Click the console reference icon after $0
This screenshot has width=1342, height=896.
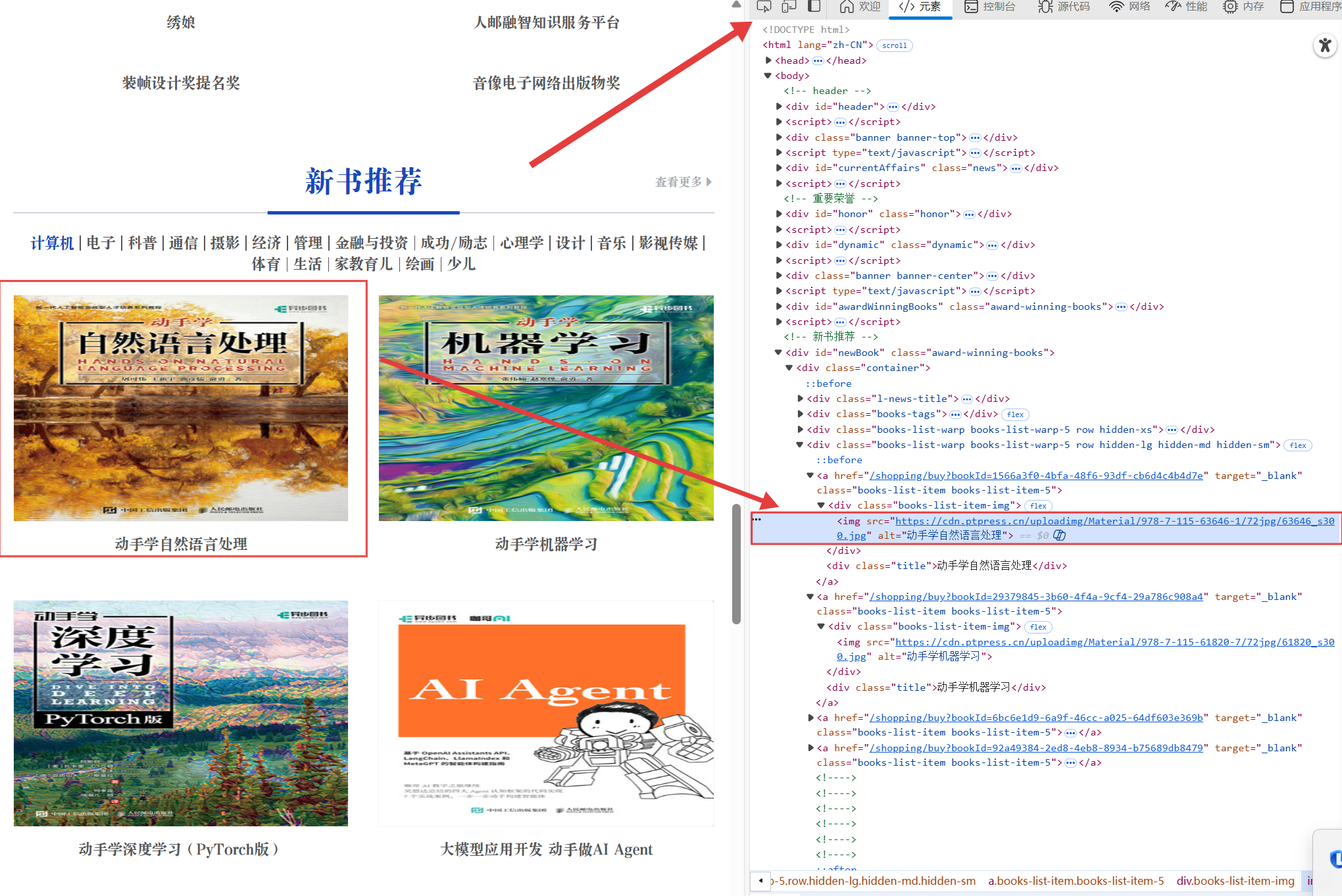(1059, 535)
